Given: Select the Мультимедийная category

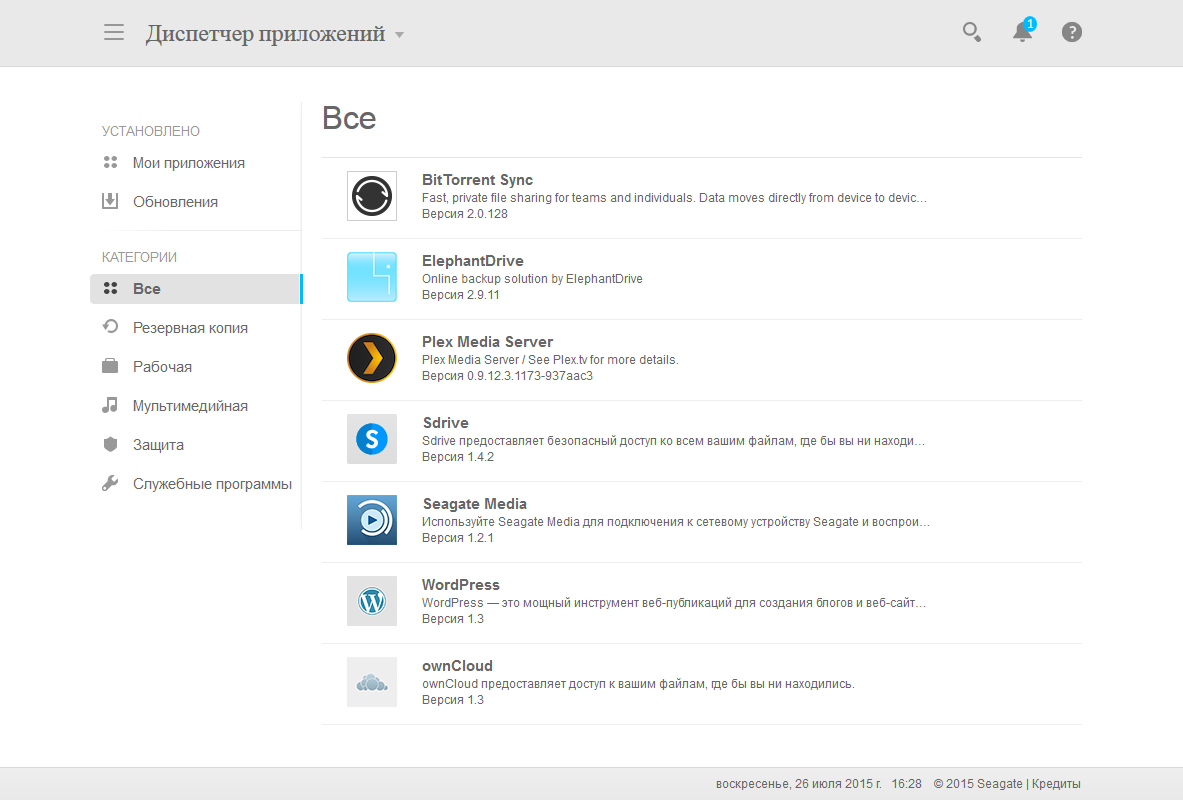Looking at the screenshot, I should [x=190, y=406].
